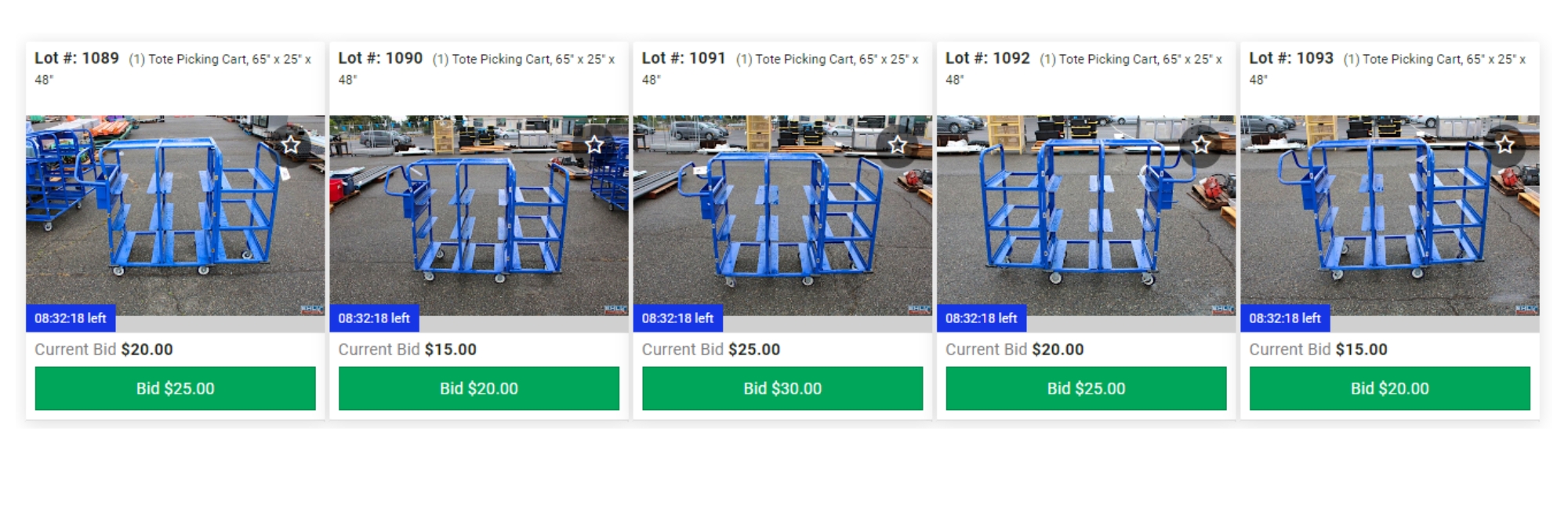Click Bid $30.00 for Lot 1091

[782, 388]
